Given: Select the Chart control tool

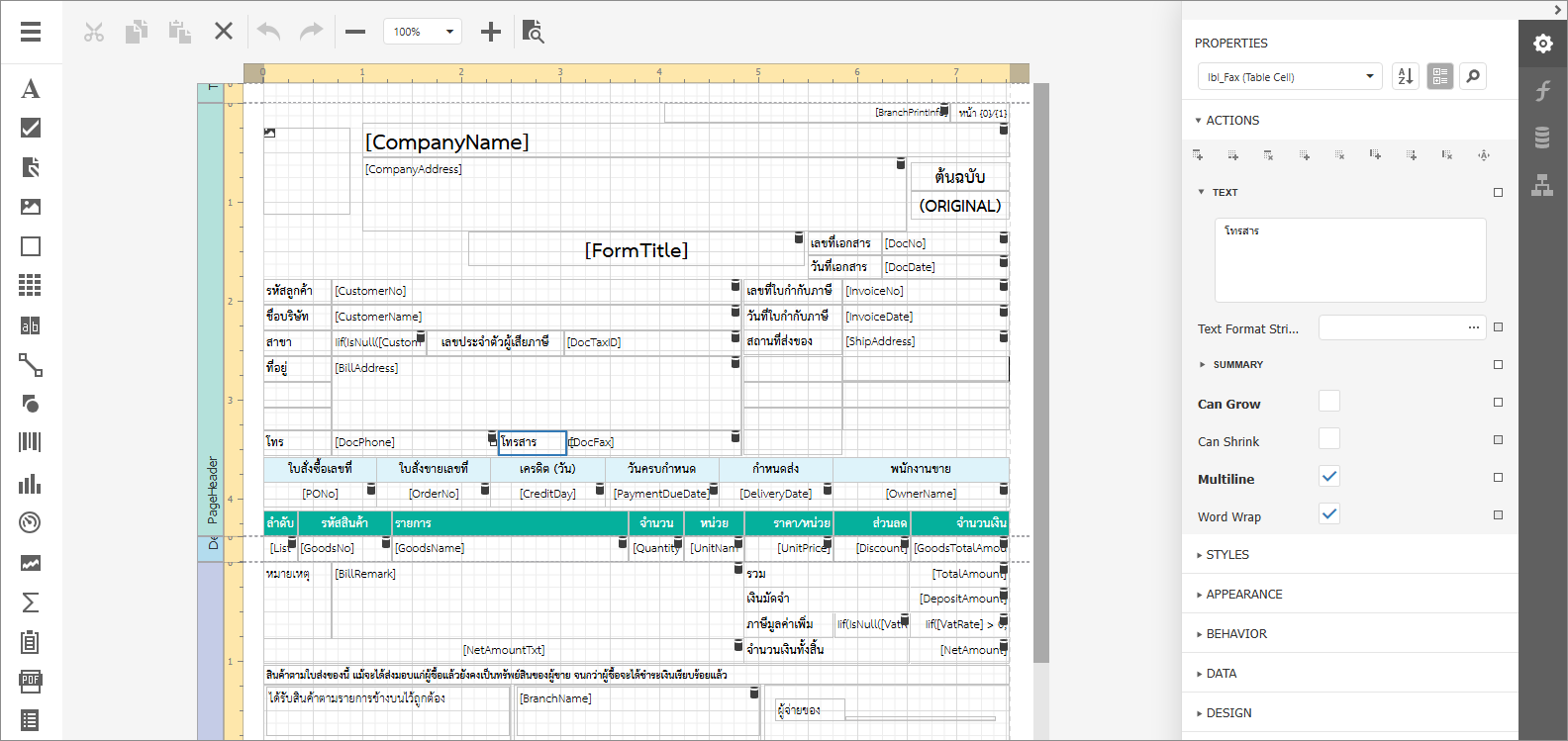Looking at the screenshot, I should (x=31, y=484).
